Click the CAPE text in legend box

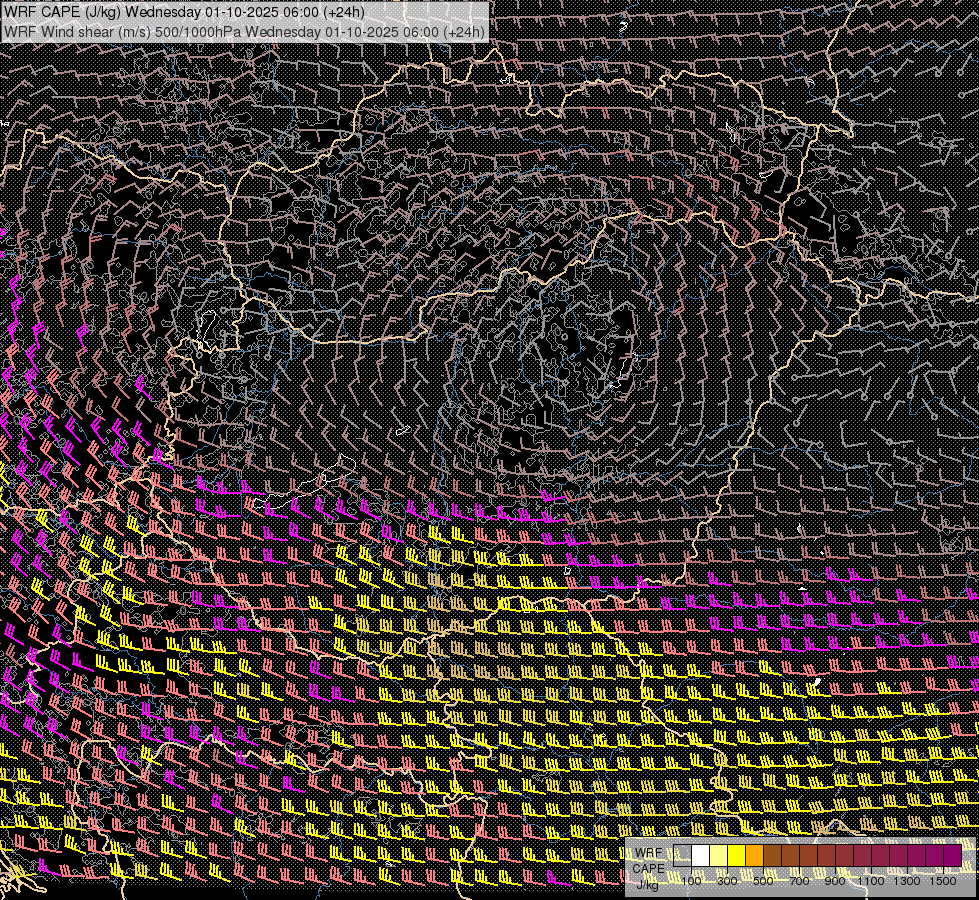click(x=648, y=869)
